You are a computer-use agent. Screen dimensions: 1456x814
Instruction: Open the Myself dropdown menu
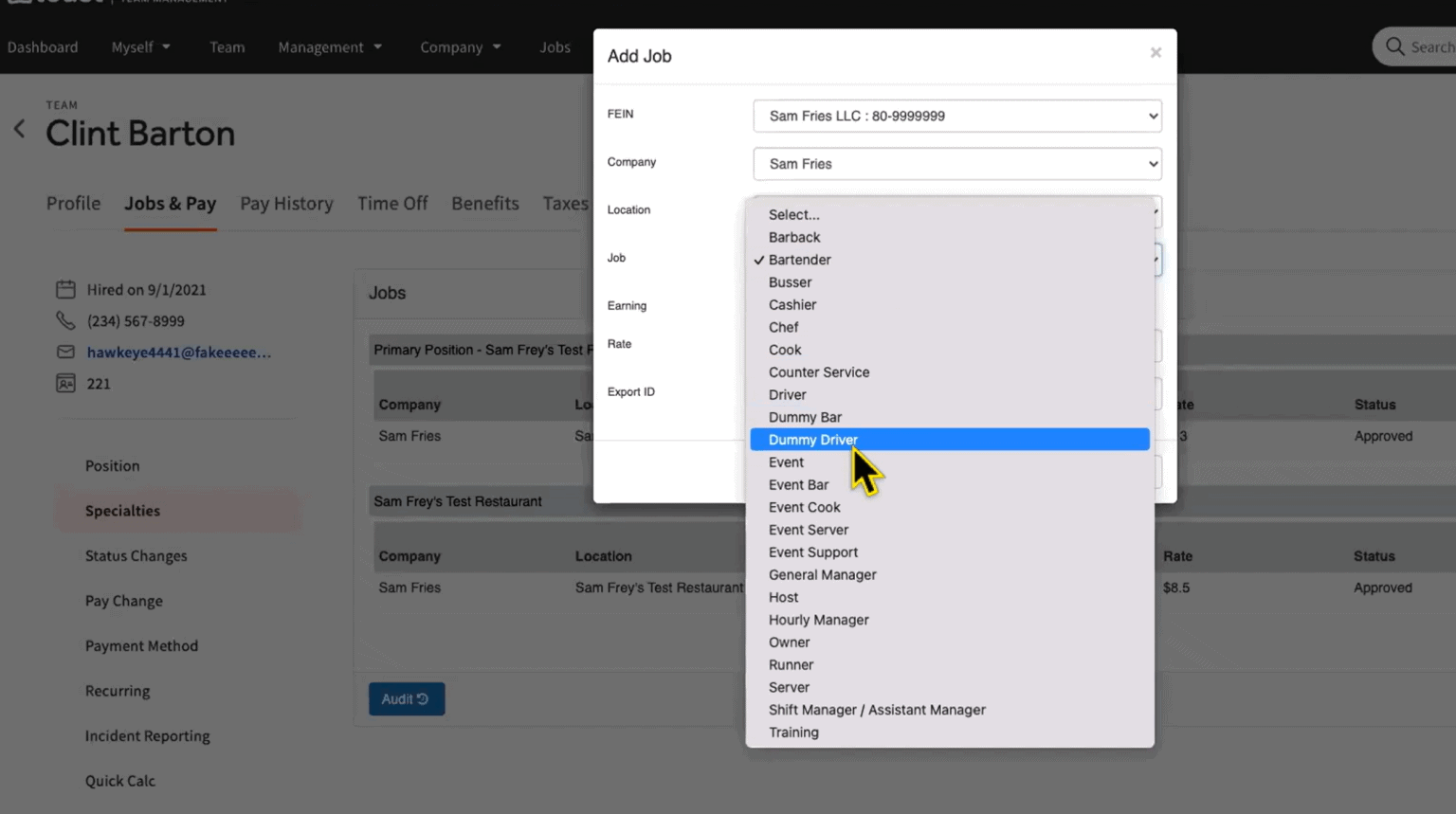pos(140,47)
